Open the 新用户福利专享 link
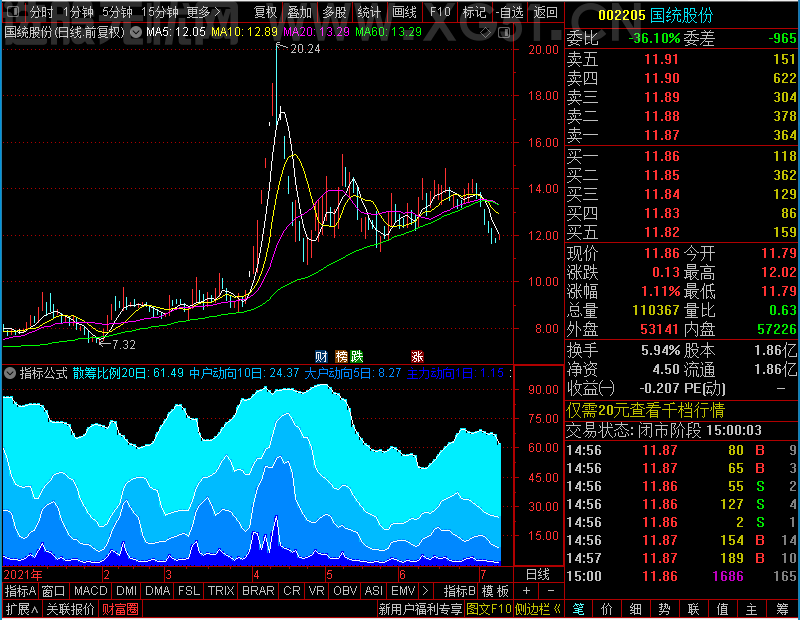Screen dimensions: 800x620 pos(420,609)
